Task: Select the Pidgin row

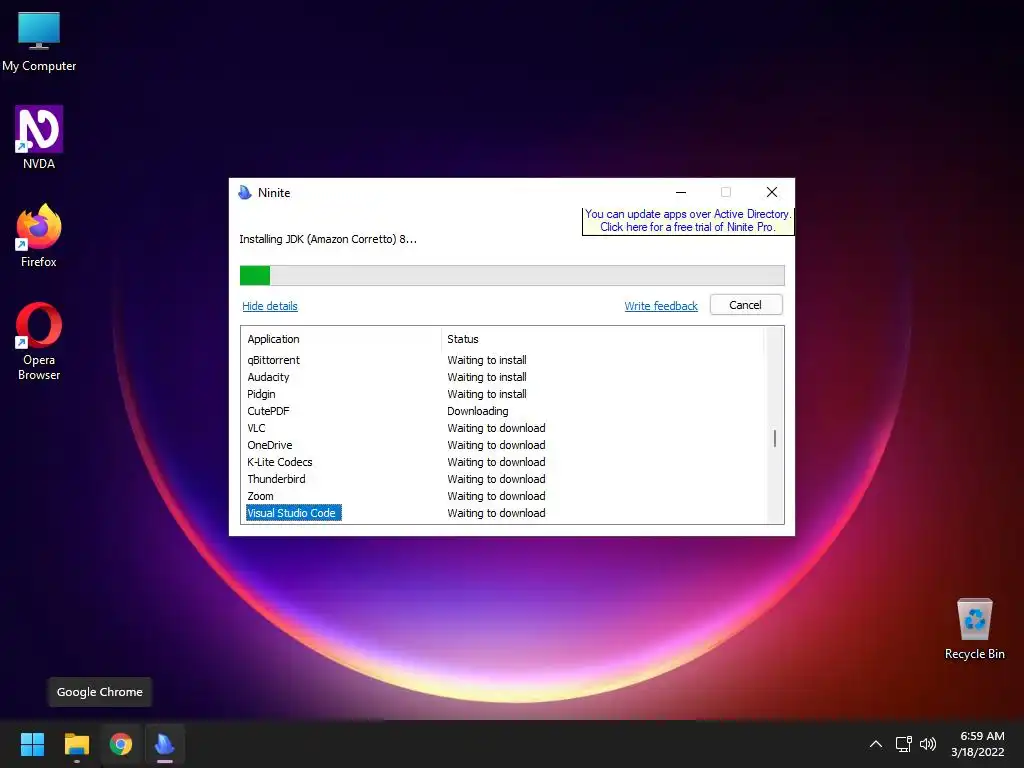Action: (503, 394)
